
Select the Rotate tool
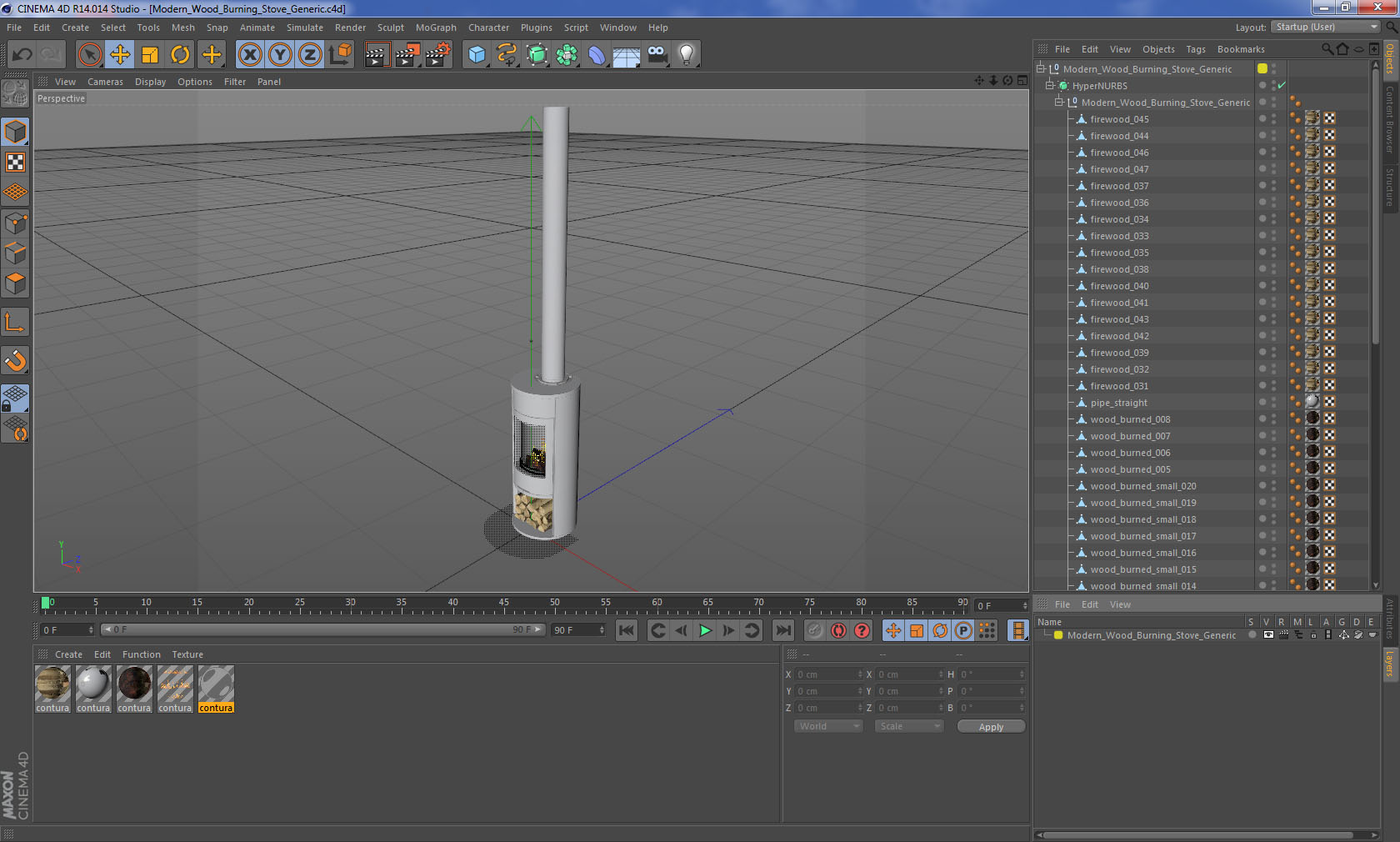tap(180, 55)
